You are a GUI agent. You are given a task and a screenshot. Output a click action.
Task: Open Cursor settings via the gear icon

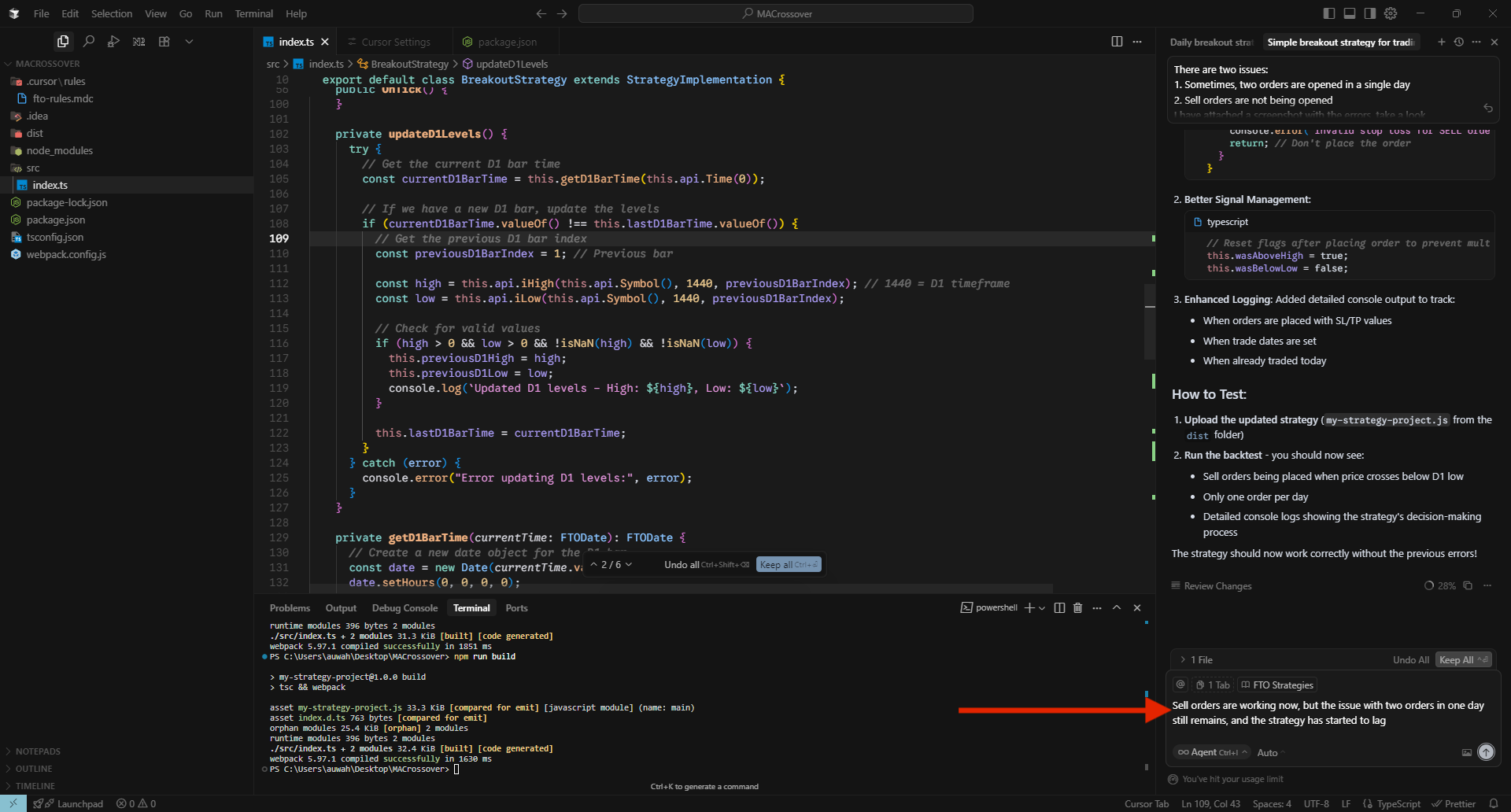click(1391, 13)
